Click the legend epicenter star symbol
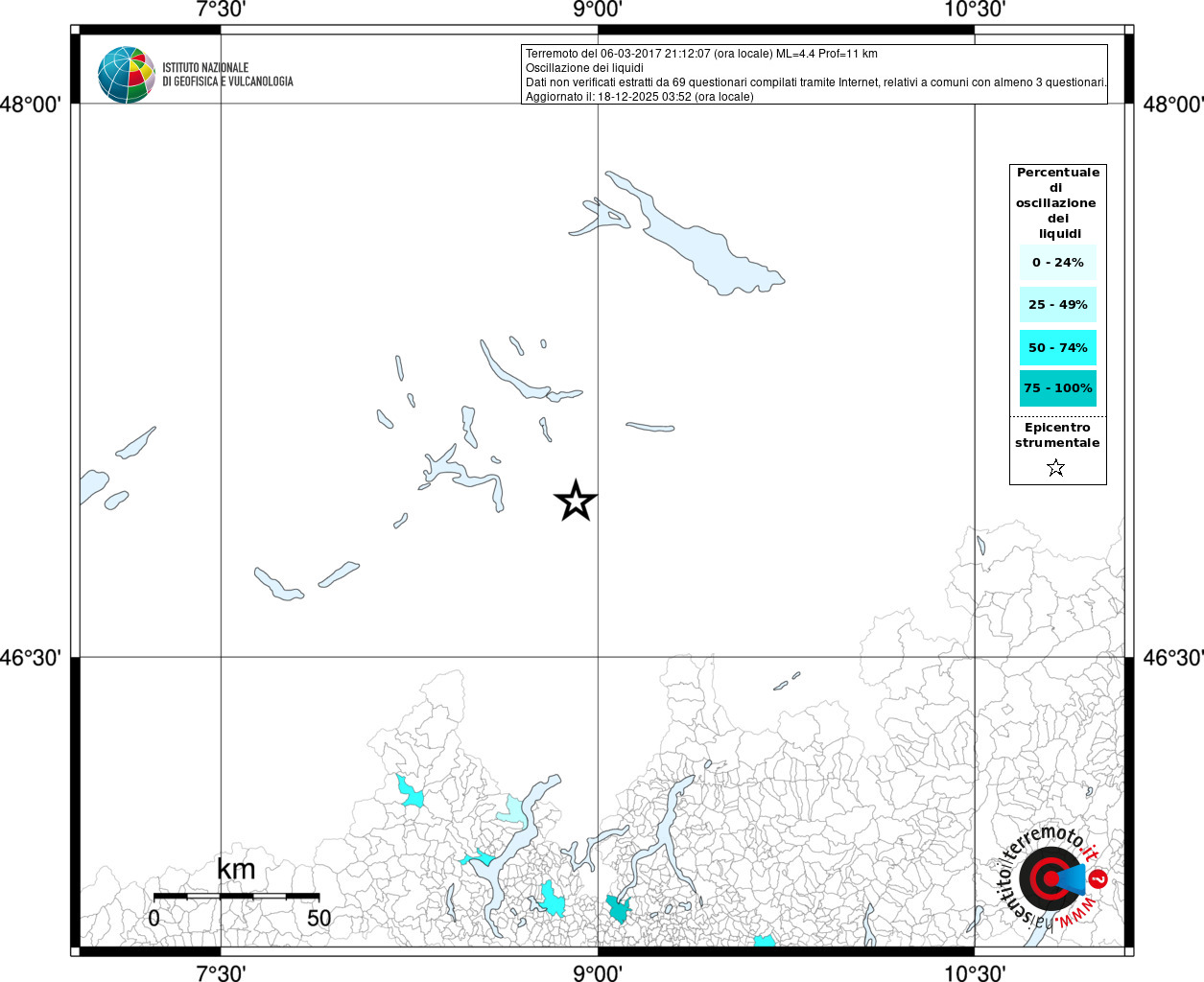This screenshot has width=1204, height=982. pos(1056,468)
